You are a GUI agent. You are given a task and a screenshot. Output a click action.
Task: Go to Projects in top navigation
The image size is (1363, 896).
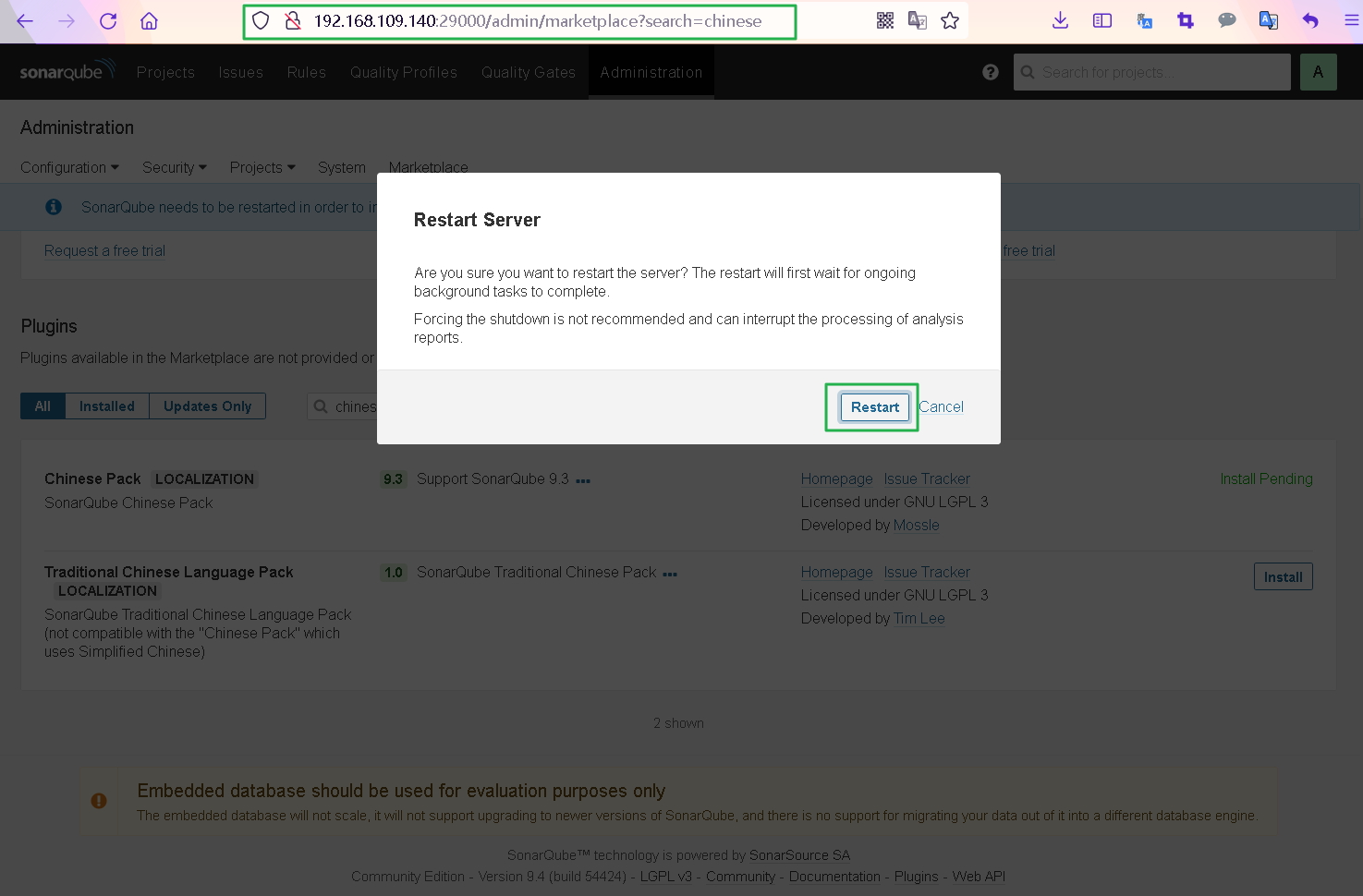166,72
